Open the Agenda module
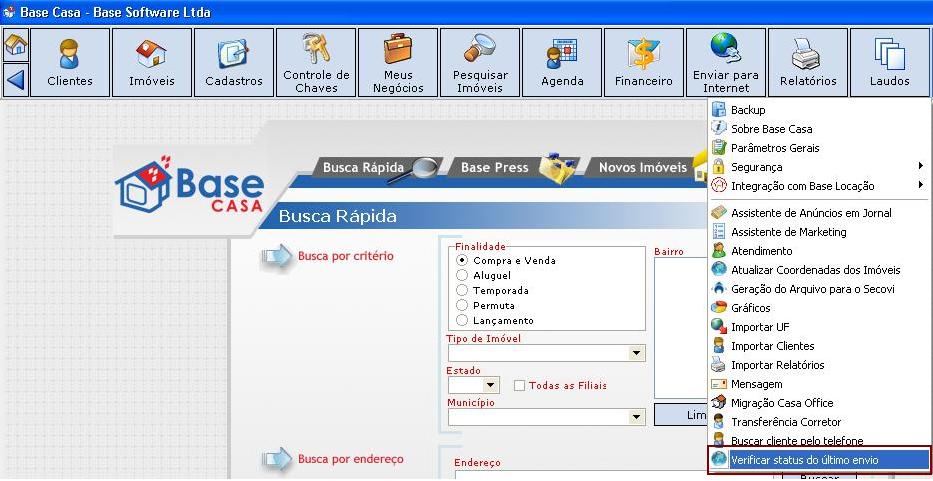This screenshot has height=481, width=933. [x=562, y=63]
